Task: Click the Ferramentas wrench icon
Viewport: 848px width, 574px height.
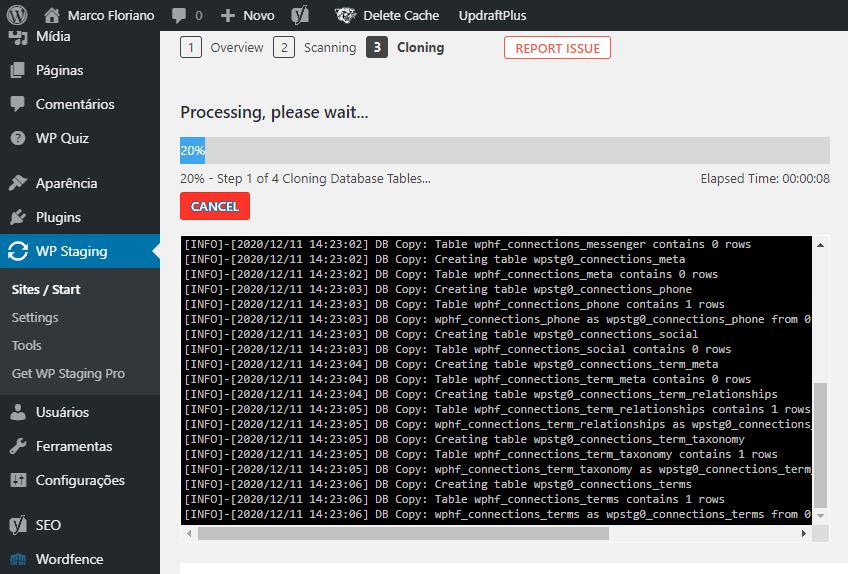Action: pos(18,446)
